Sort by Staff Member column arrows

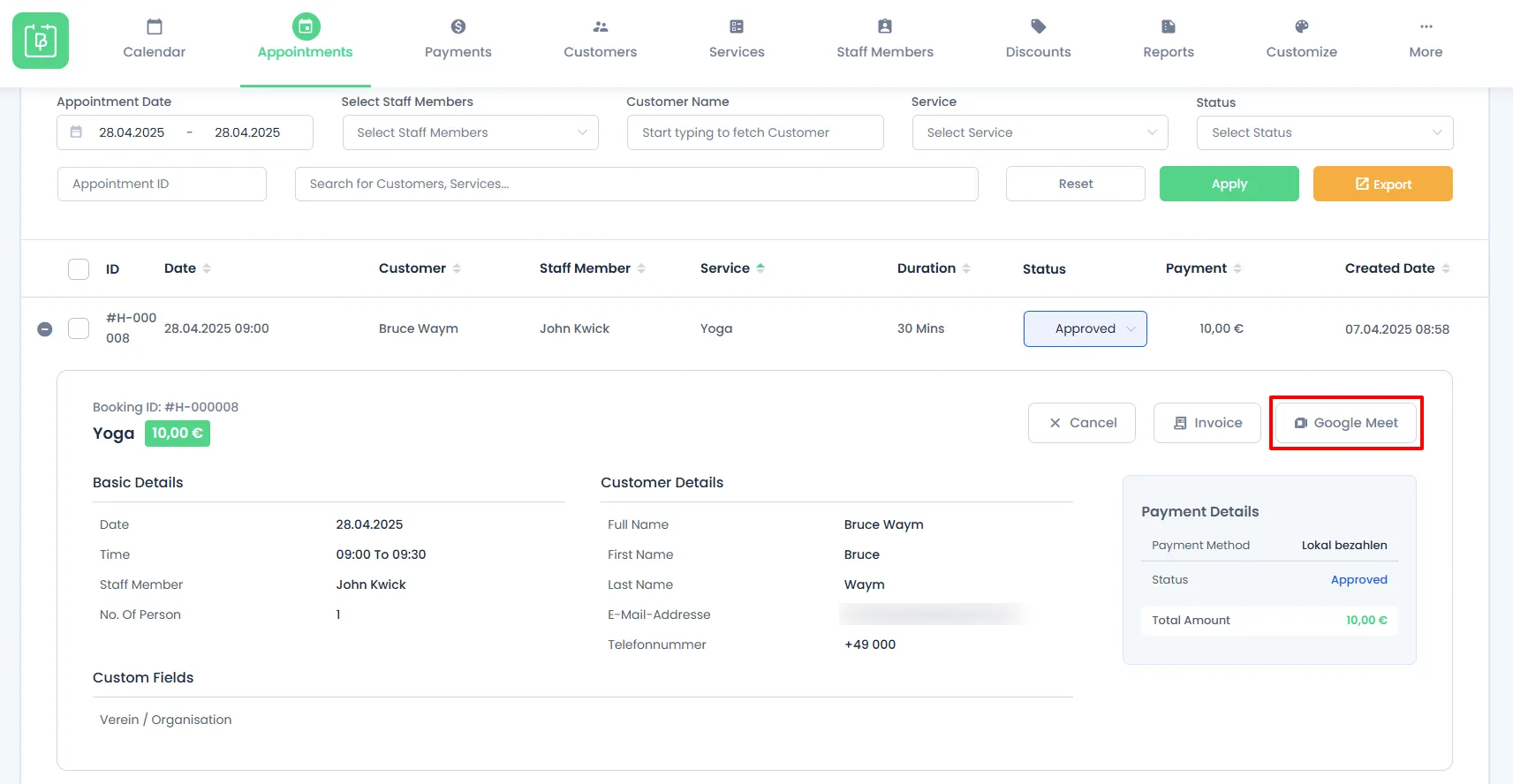click(641, 268)
